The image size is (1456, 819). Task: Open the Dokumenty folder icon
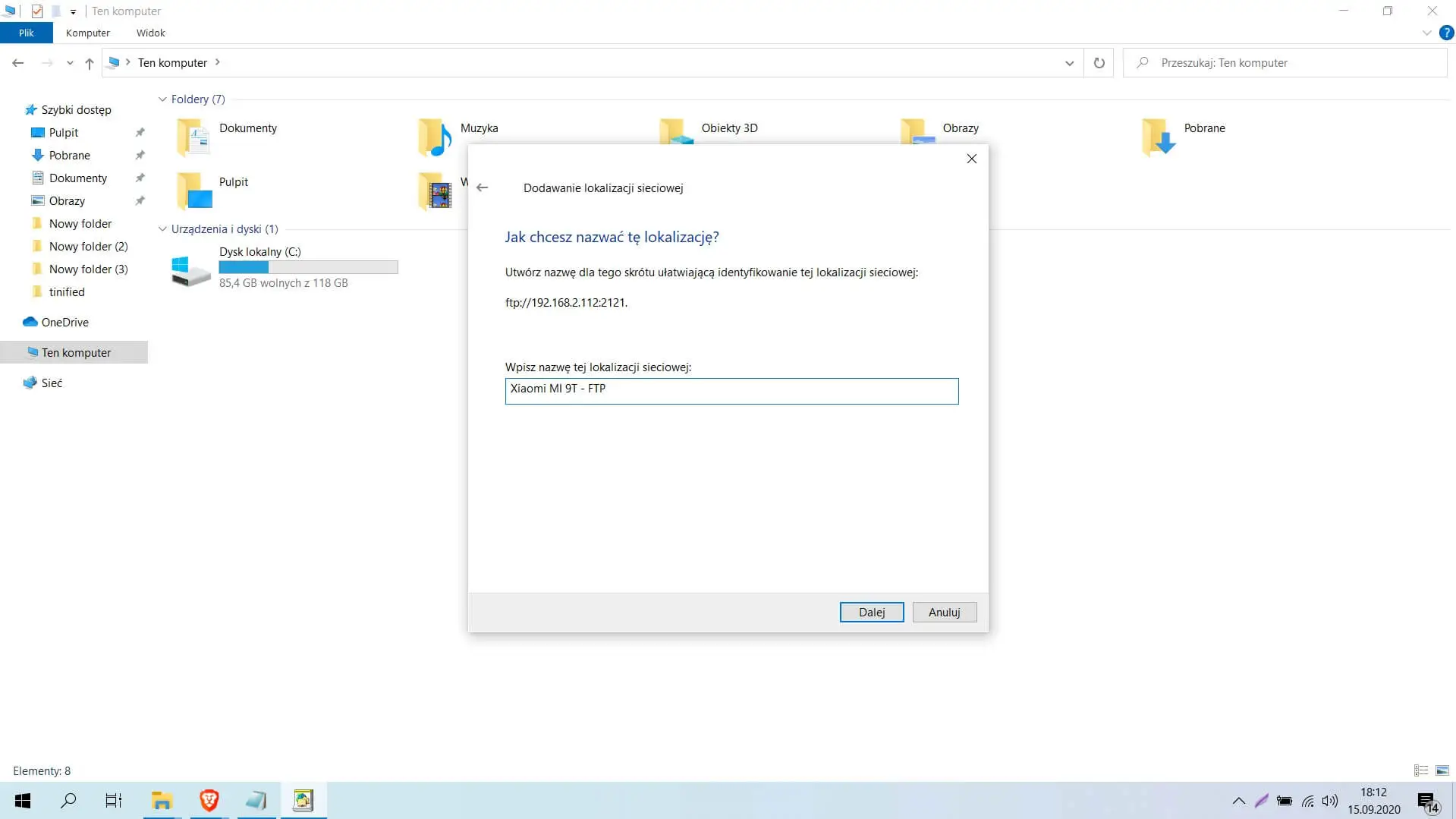[193, 137]
